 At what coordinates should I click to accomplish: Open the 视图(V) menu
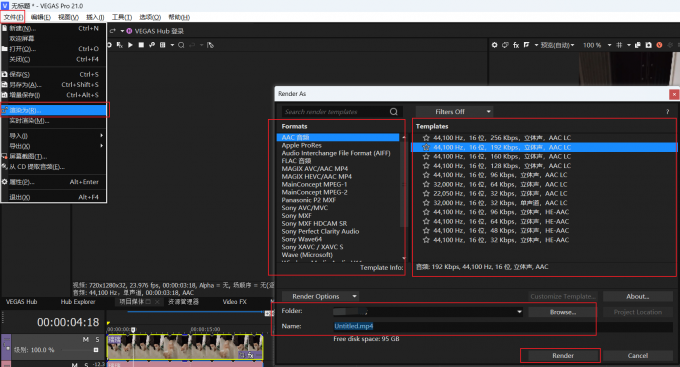click(68, 17)
